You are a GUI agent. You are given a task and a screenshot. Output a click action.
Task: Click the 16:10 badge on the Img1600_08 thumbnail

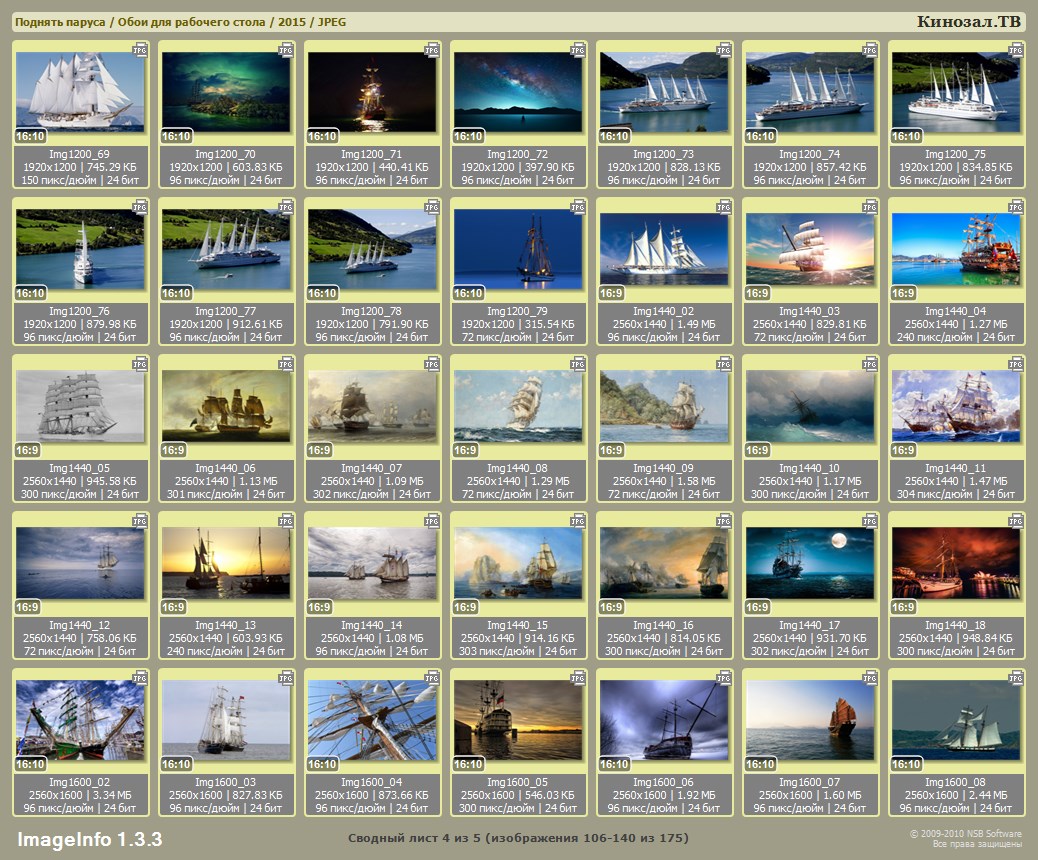906,764
